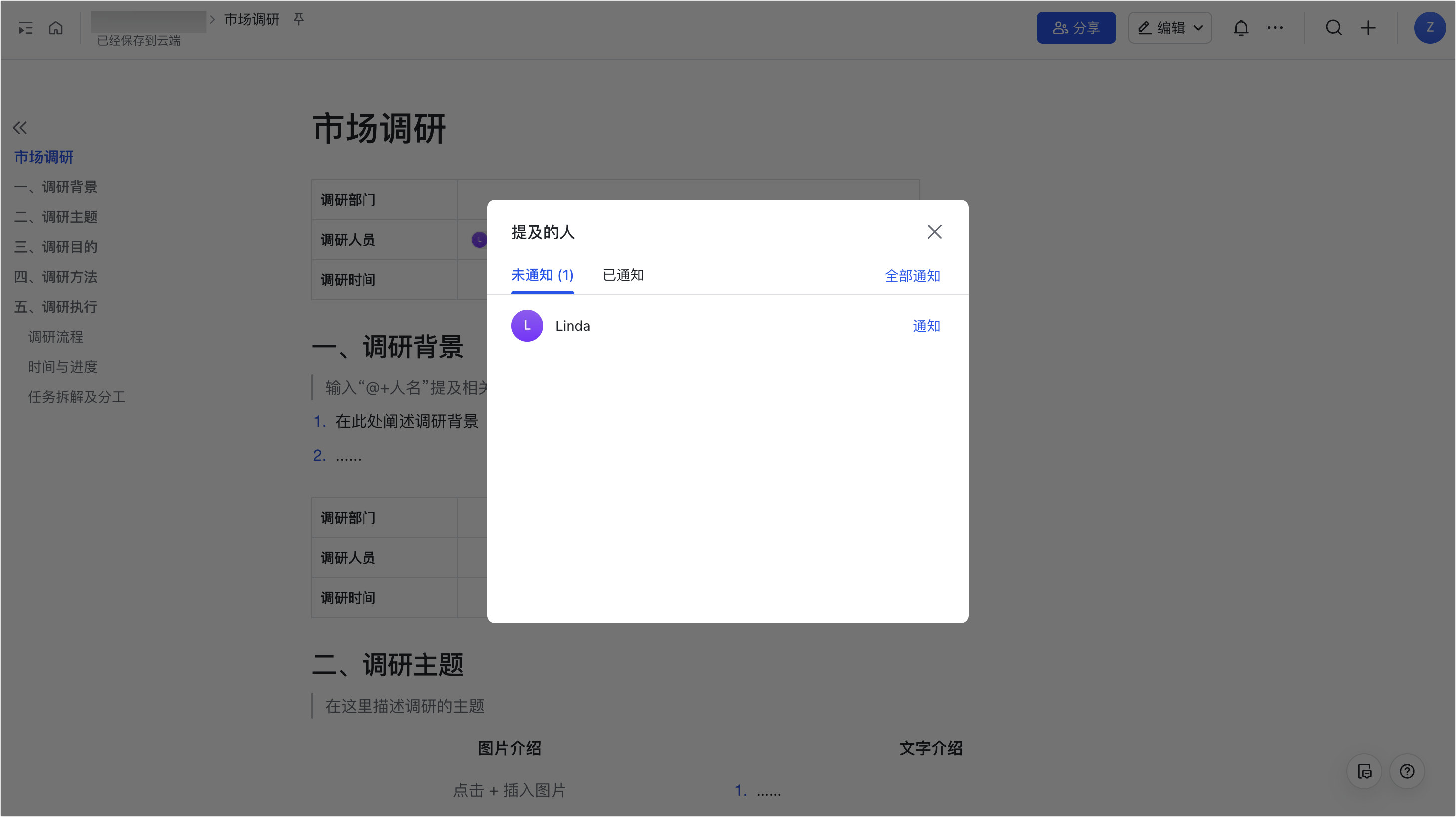Click the heading 二、调研主题
The width and height of the screenshot is (1456, 817).
pos(388,664)
